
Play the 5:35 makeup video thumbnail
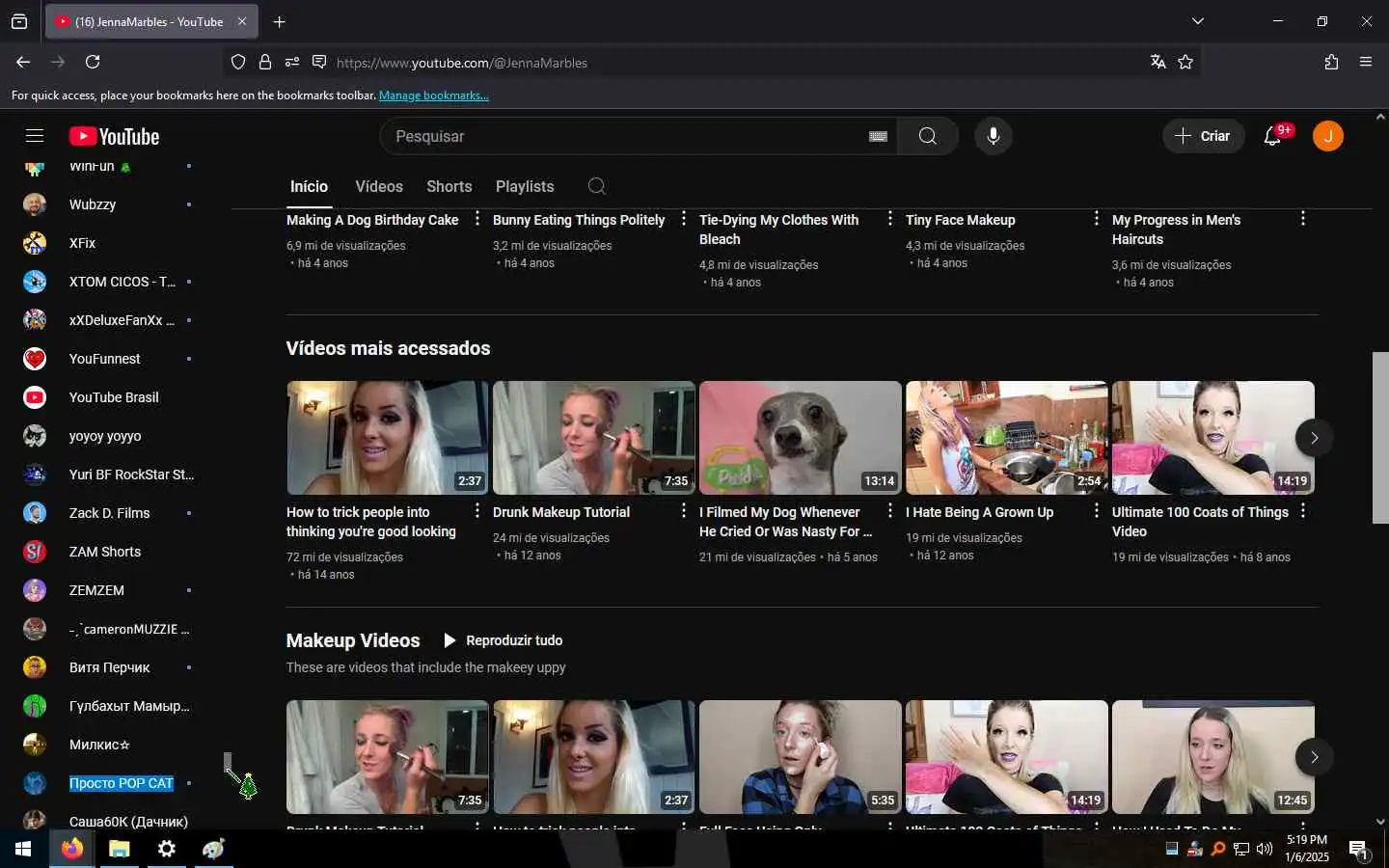pos(801,757)
